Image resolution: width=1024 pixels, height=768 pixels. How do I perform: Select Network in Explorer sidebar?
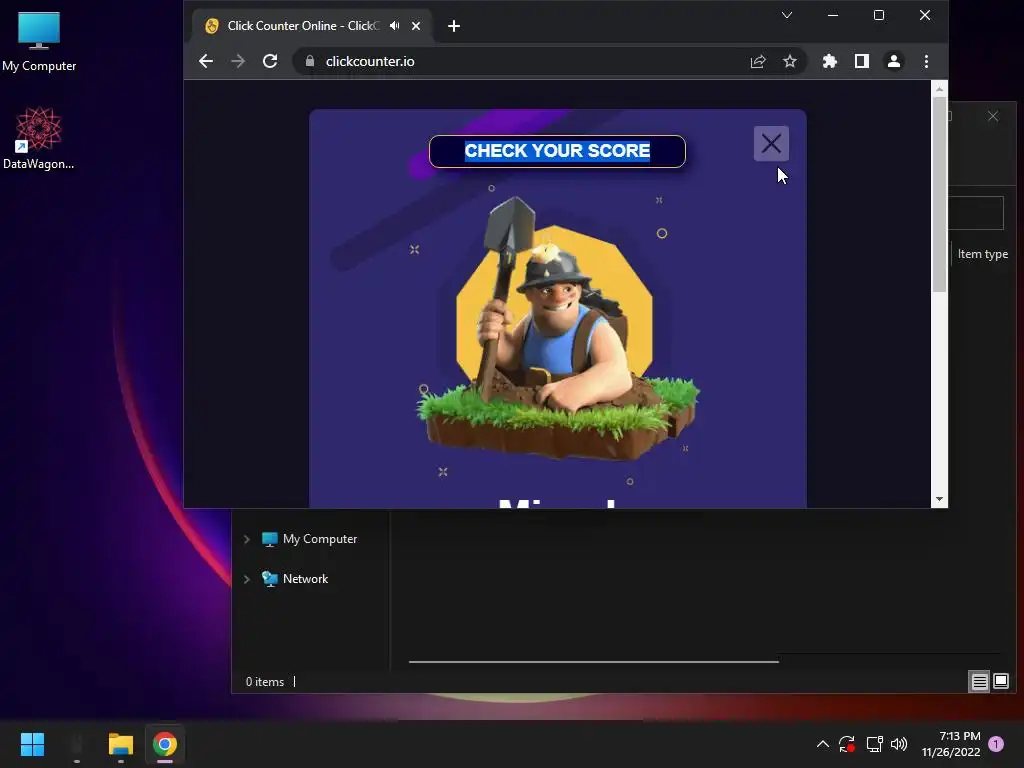295,579
